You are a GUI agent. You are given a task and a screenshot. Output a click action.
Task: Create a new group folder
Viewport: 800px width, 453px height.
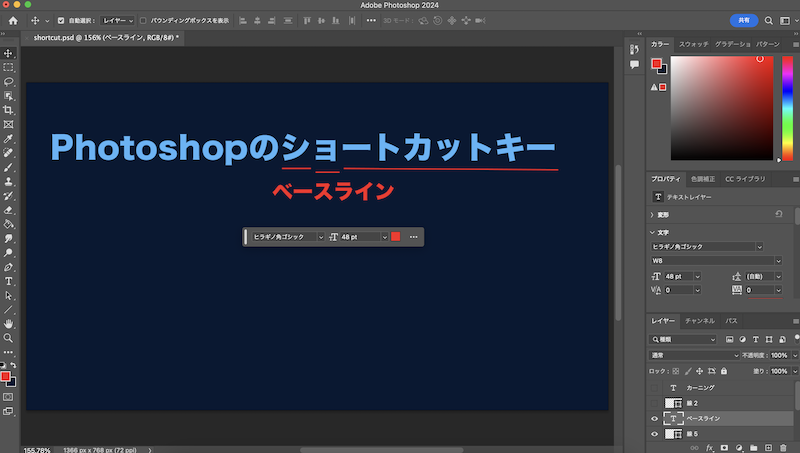(x=754, y=448)
